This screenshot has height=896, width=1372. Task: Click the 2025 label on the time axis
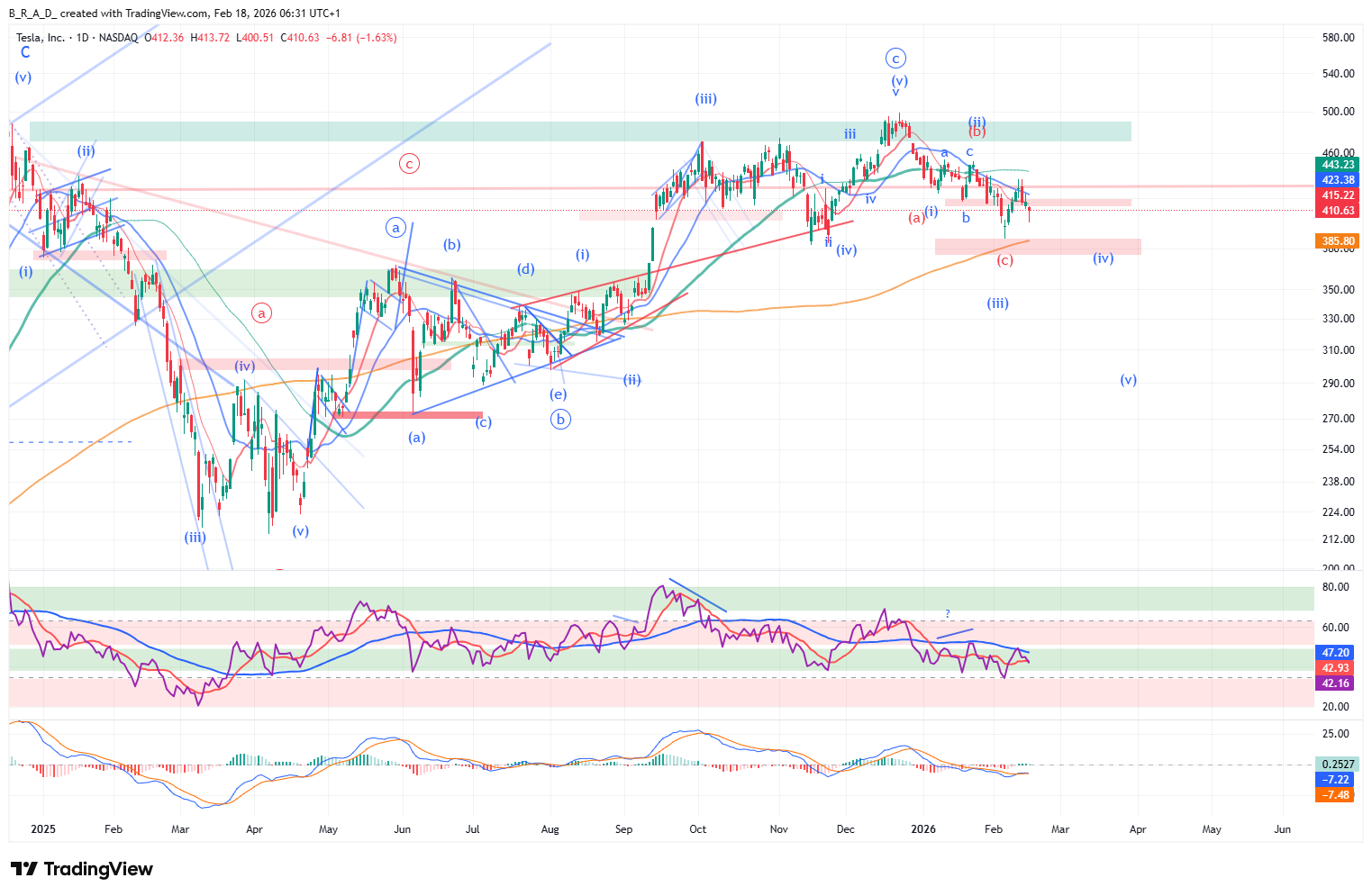point(42,829)
